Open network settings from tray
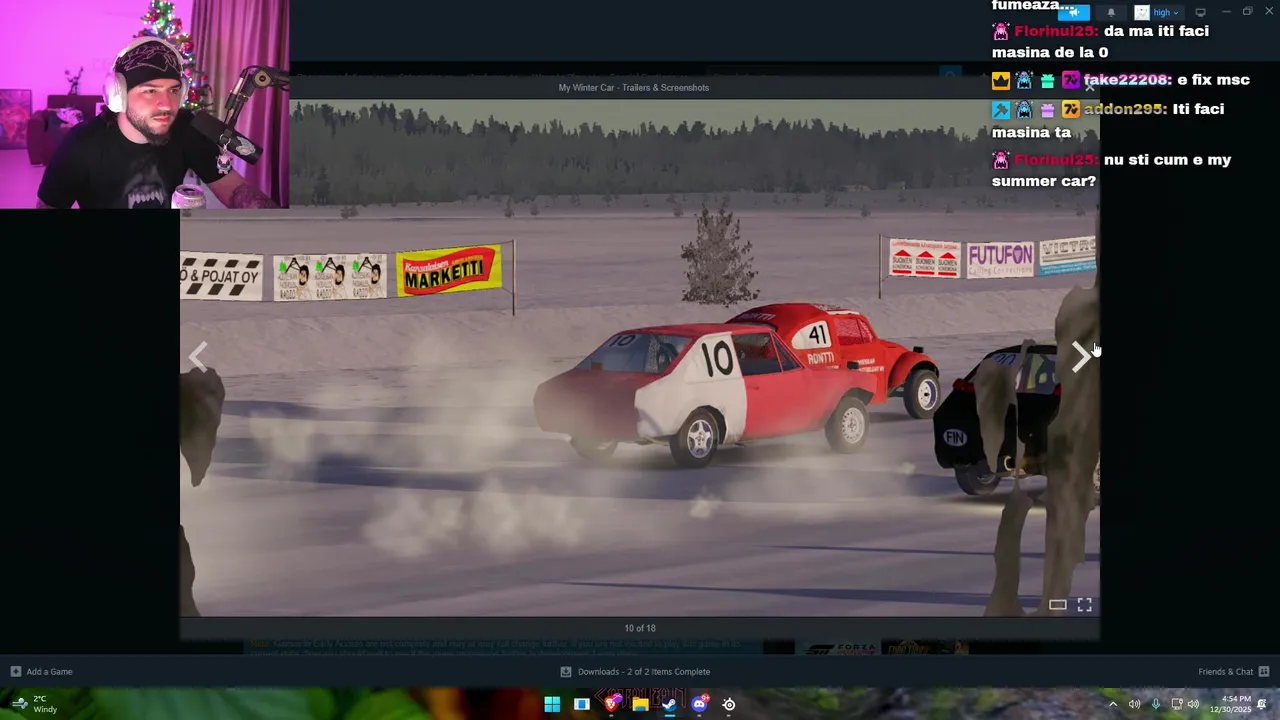Viewport: 1280px width, 720px height. pyautogui.click(x=1176, y=704)
